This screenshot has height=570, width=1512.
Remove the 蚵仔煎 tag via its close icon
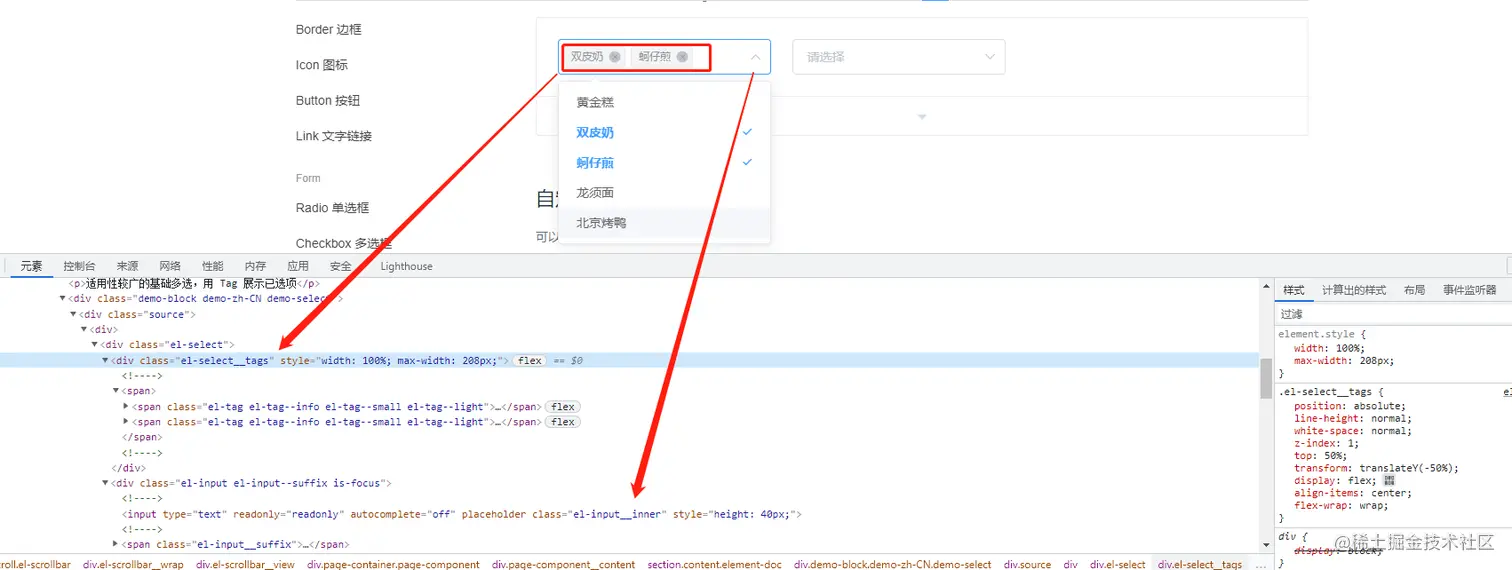[x=682, y=57]
